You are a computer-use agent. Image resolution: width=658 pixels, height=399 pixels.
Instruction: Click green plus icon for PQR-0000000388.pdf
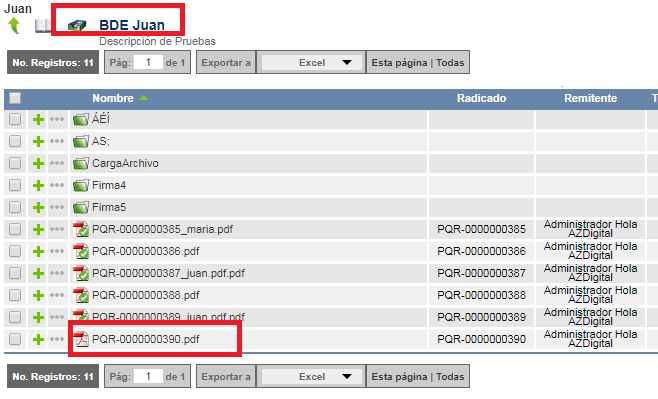coord(38,295)
